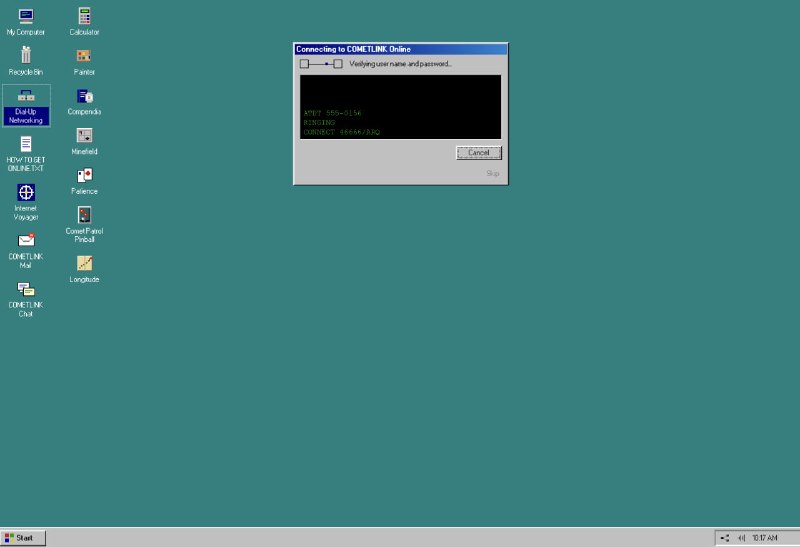Click the 10:17 AM taskbar clock
Screen dimensions: 800x547
(x=765, y=538)
